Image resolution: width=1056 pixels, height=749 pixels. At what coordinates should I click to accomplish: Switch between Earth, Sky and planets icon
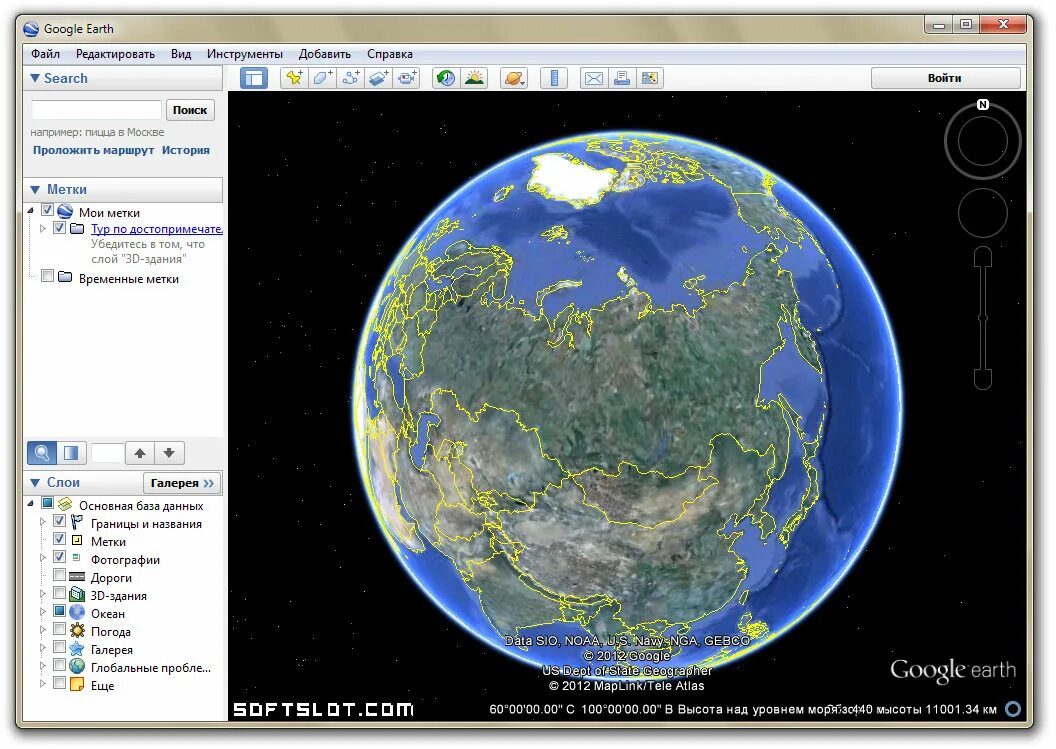[x=514, y=78]
